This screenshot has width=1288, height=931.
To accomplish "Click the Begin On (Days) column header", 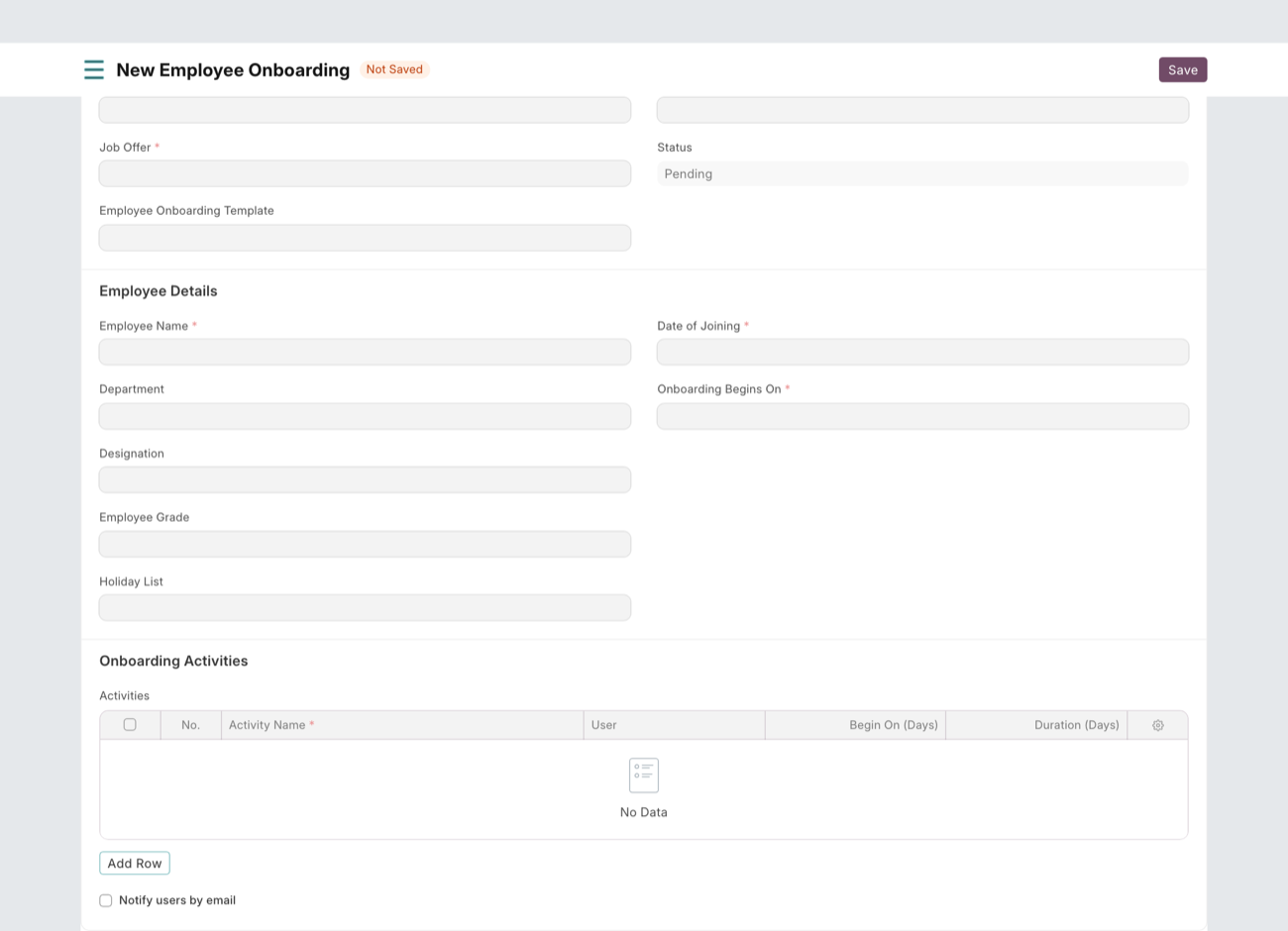I will click(x=855, y=725).
